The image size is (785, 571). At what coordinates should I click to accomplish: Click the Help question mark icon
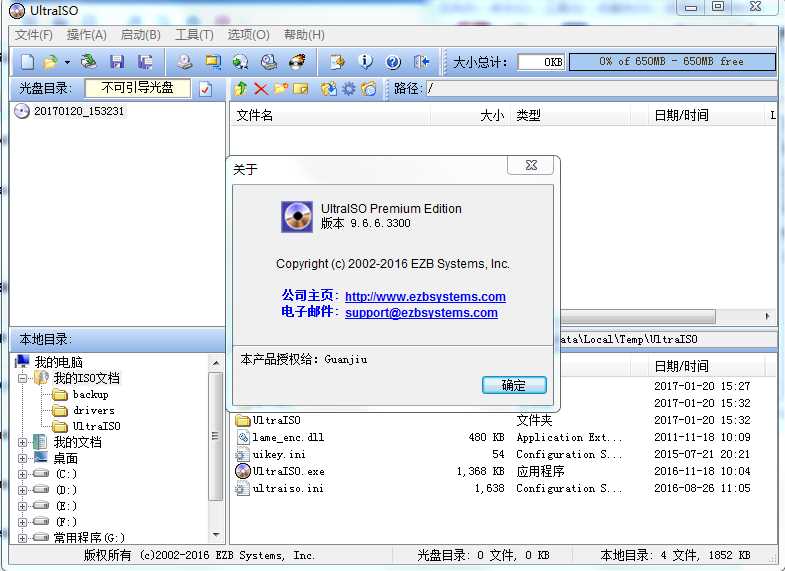click(394, 62)
